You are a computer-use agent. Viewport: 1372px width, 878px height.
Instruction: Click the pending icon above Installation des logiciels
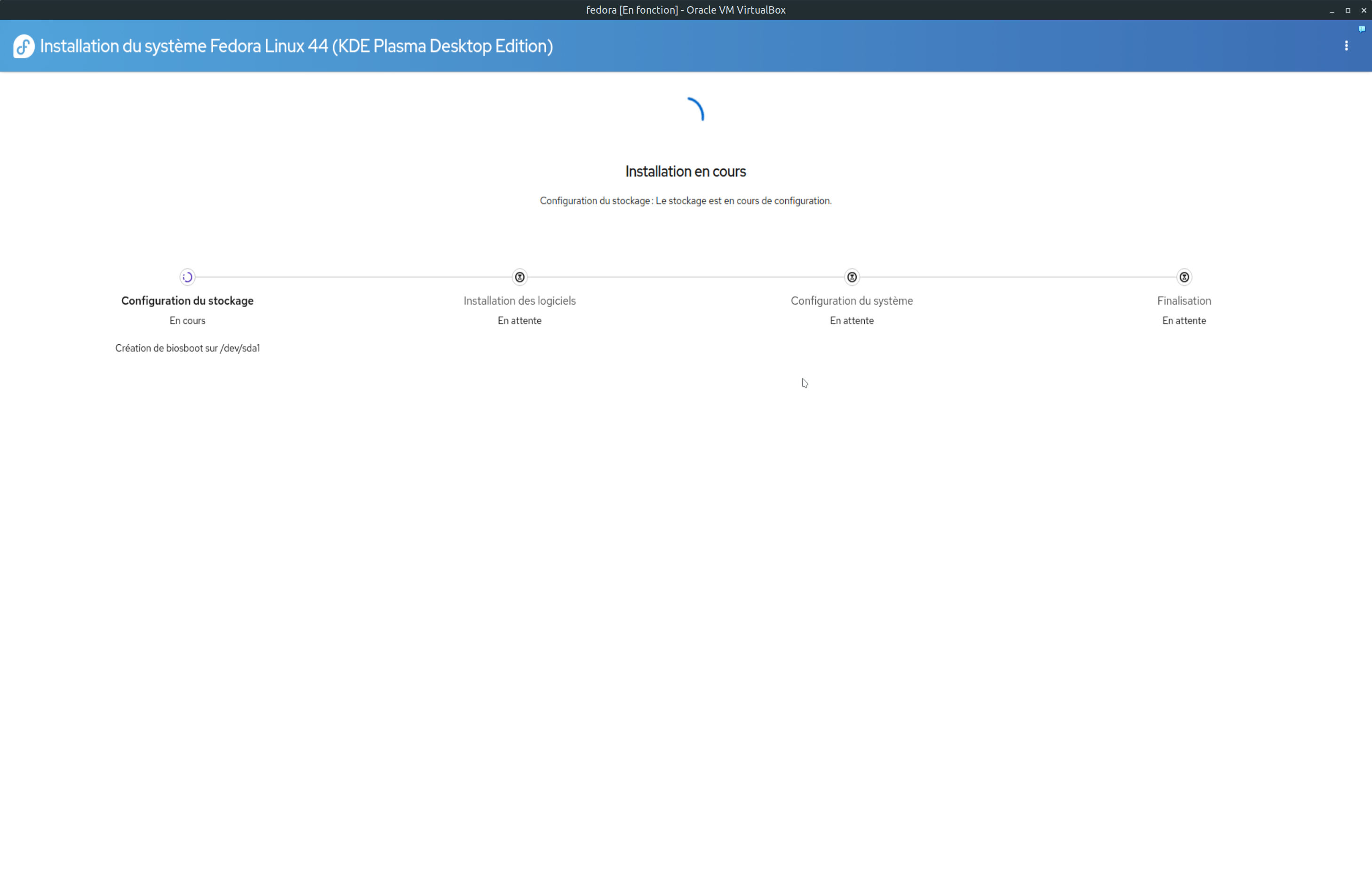coord(519,277)
